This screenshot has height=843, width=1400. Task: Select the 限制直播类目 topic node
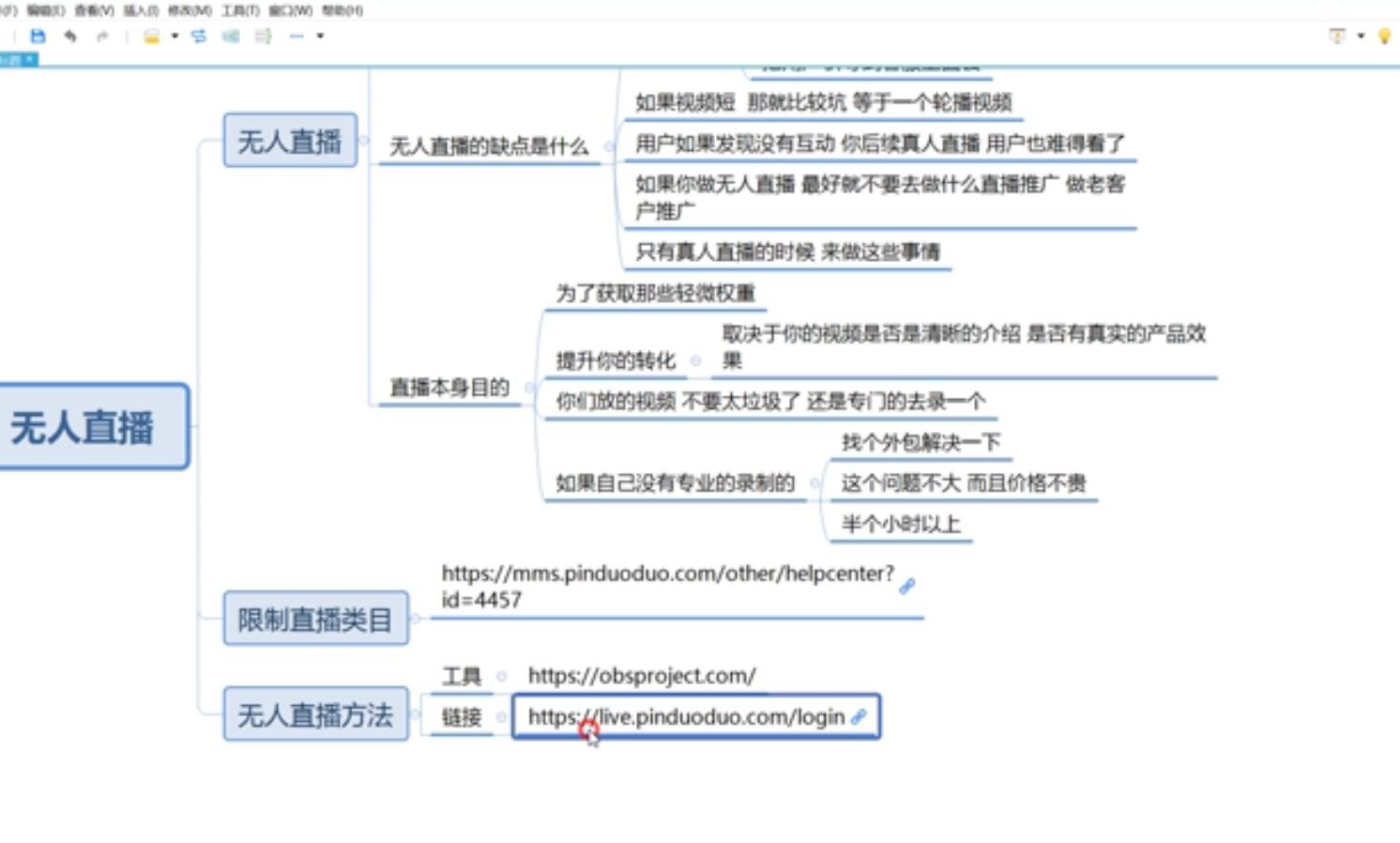[x=315, y=620]
